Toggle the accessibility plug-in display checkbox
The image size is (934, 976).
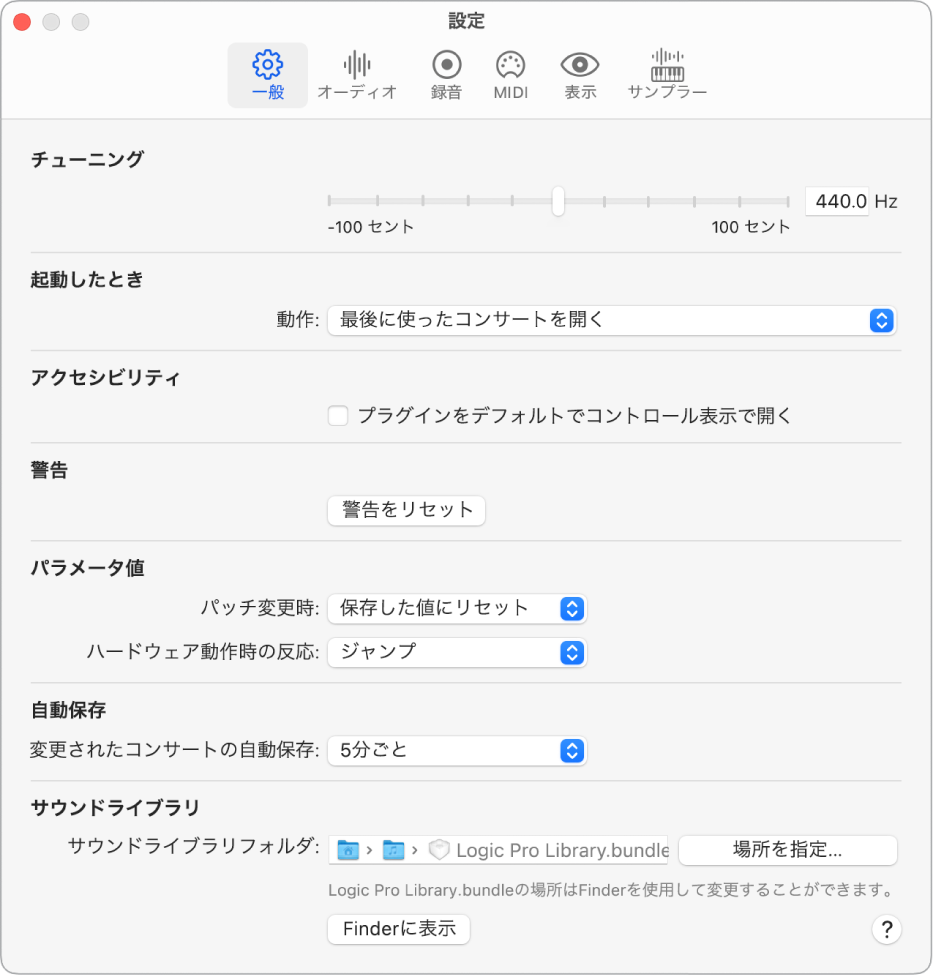pos(337,415)
